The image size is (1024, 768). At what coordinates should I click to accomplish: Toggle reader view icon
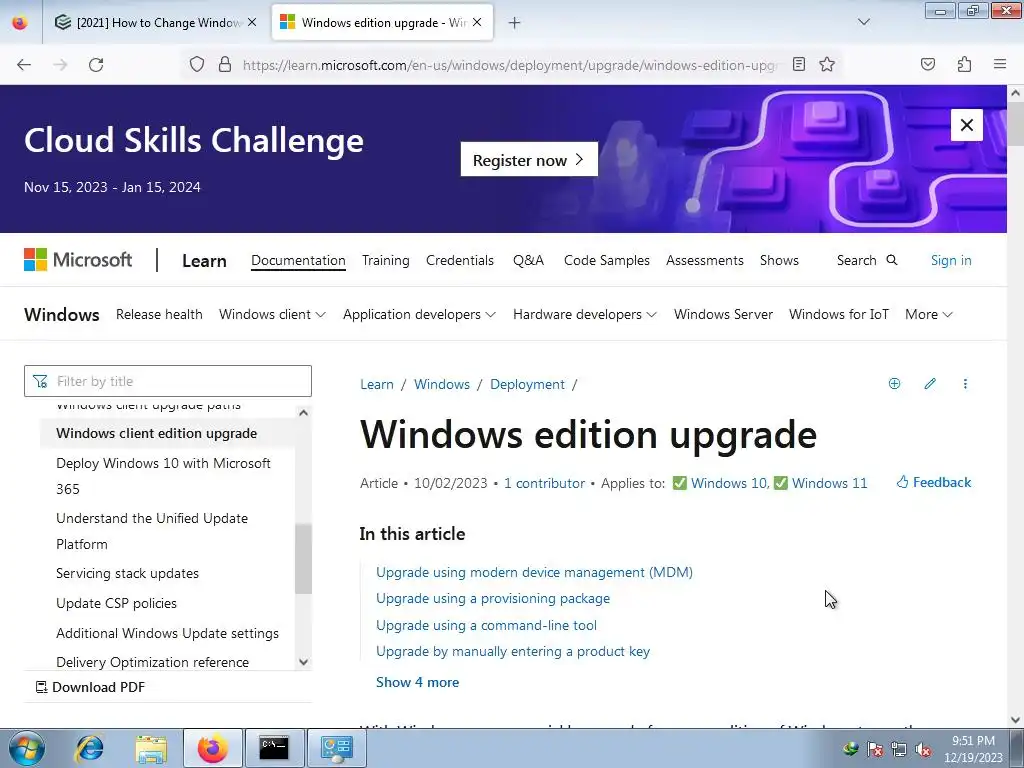pyautogui.click(x=799, y=64)
